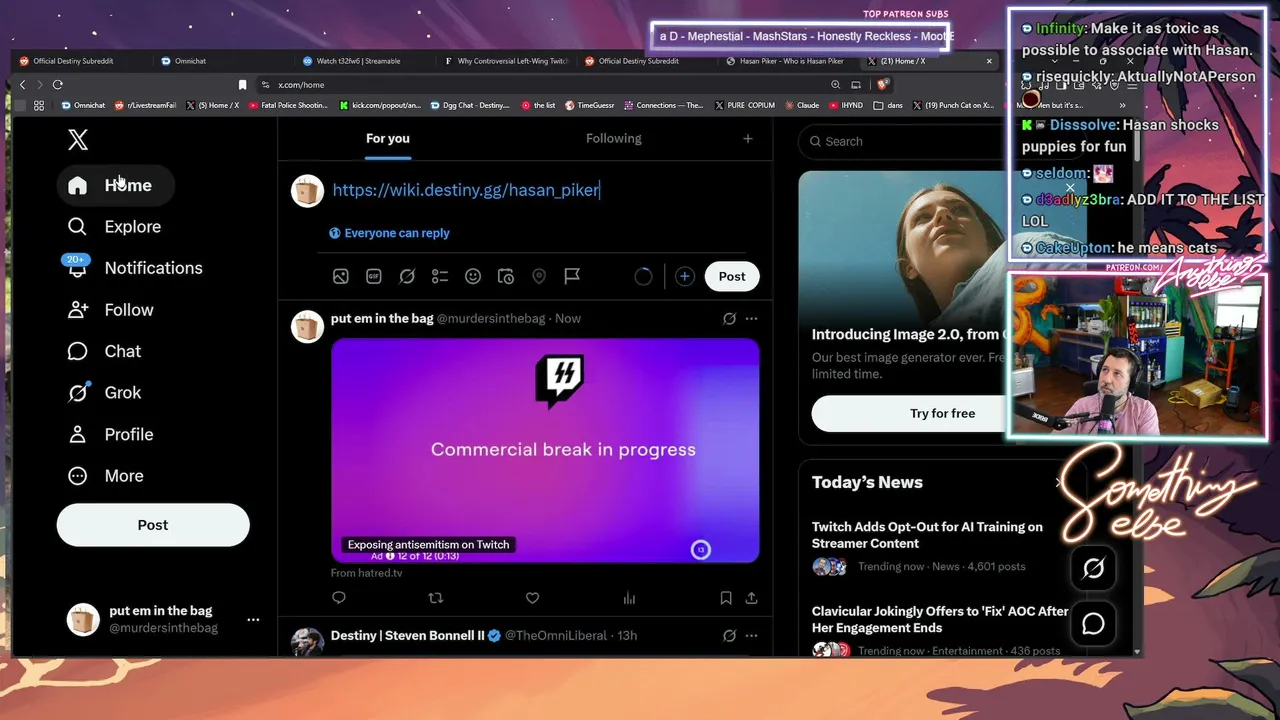Open Grok from the sidebar
Image resolution: width=1280 pixels, height=720 pixels.
104,393
